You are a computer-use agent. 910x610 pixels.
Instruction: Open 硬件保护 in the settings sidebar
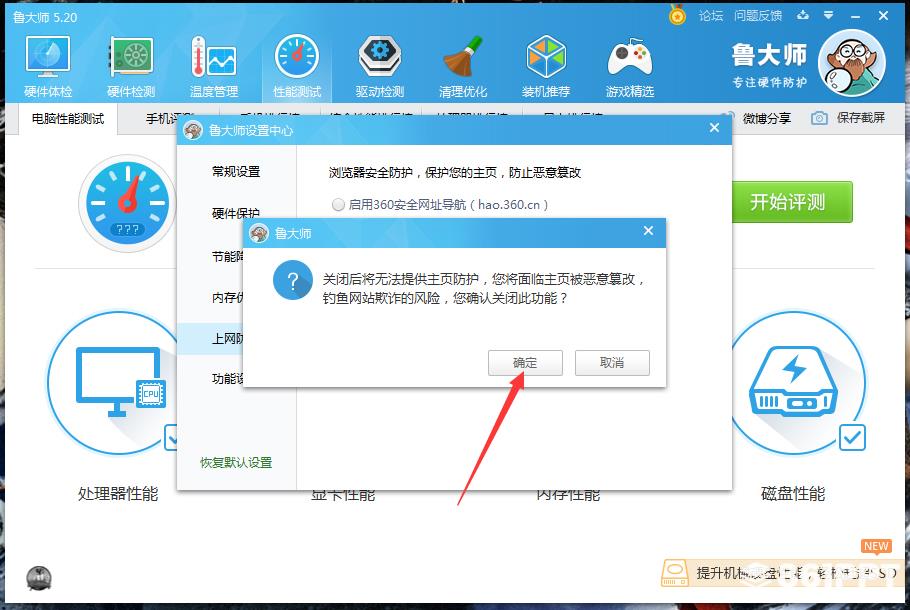click(236, 214)
